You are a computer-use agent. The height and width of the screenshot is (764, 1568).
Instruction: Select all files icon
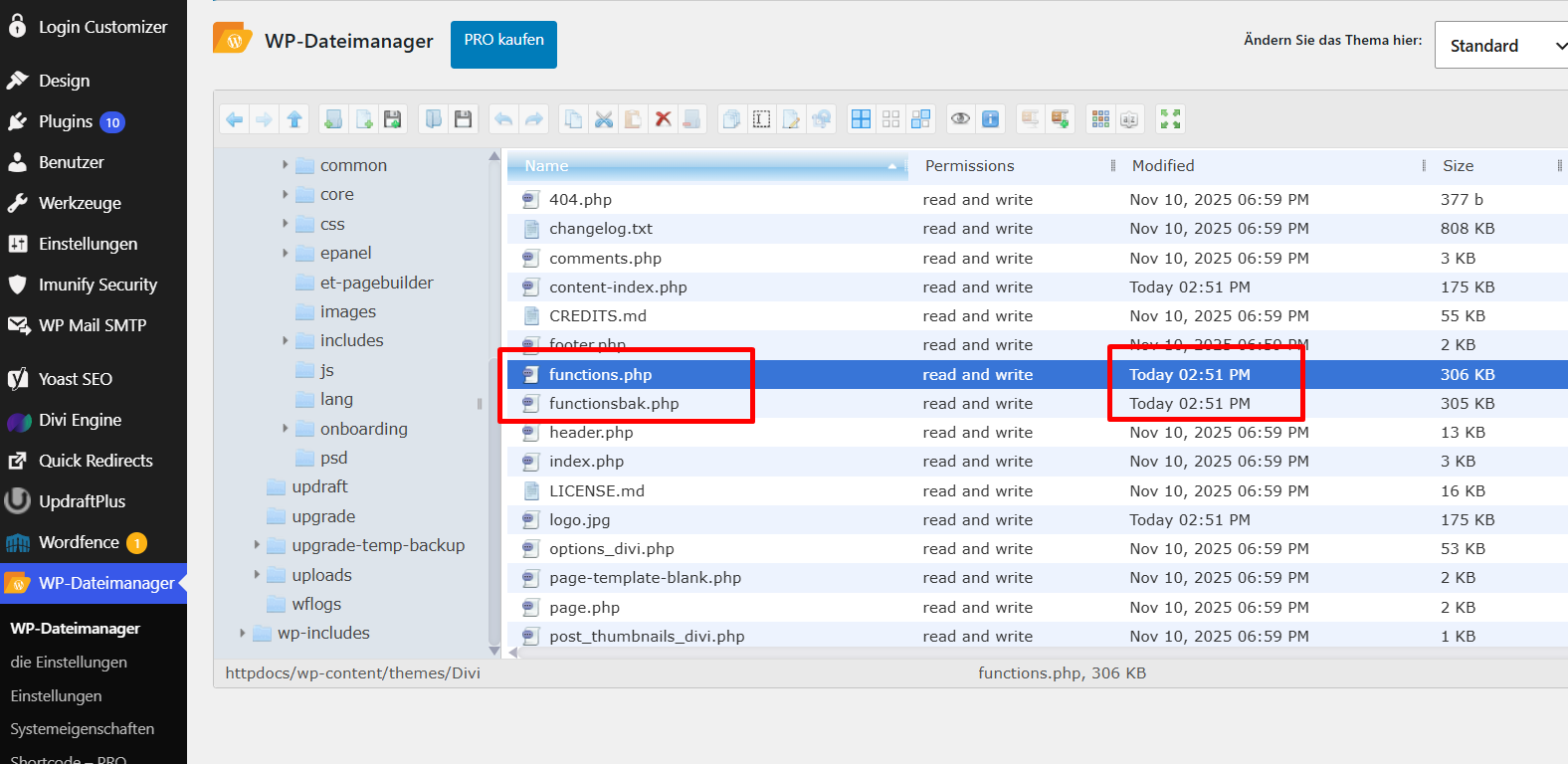(x=862, y=119)
